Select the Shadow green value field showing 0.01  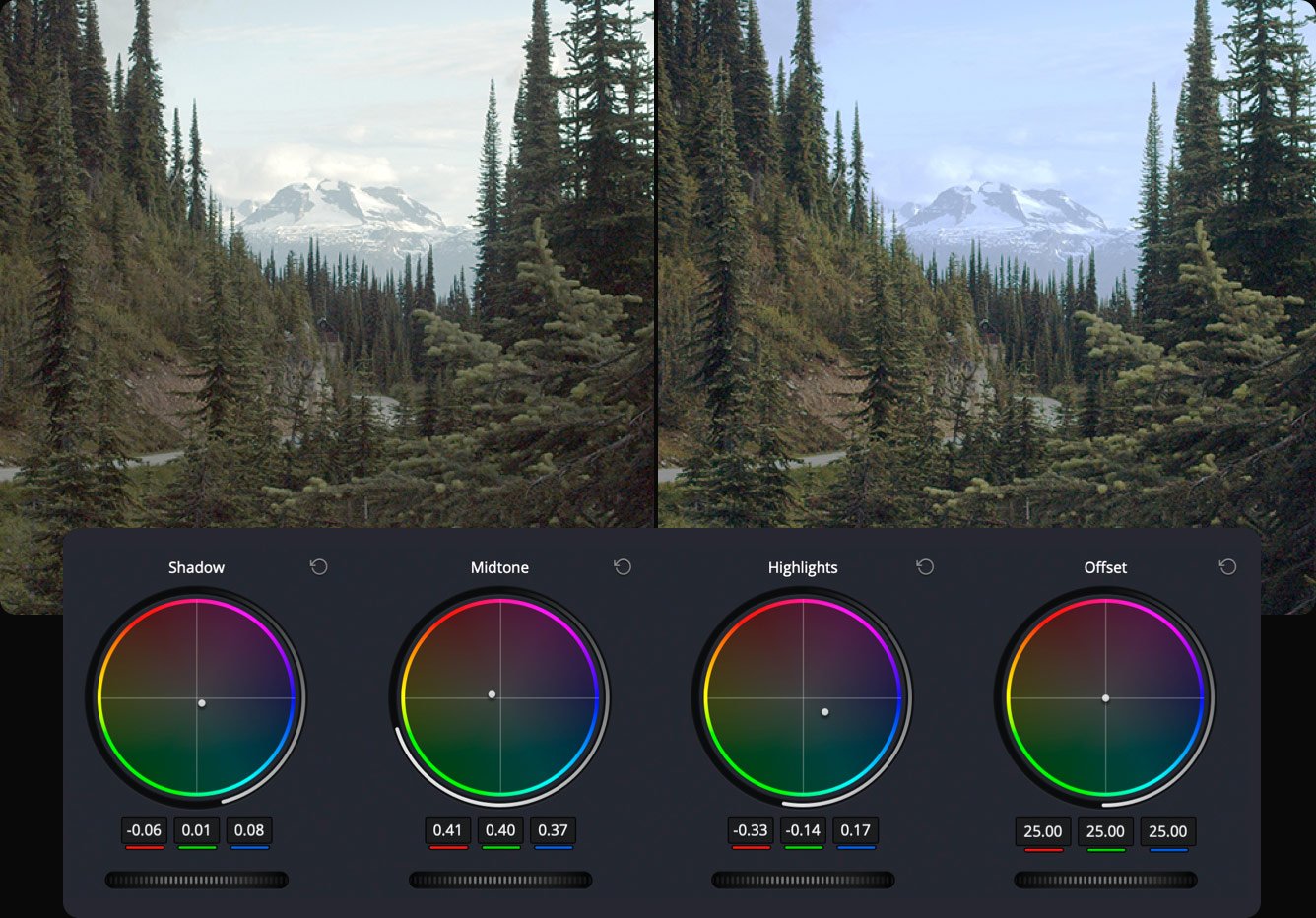coord(196,830)
